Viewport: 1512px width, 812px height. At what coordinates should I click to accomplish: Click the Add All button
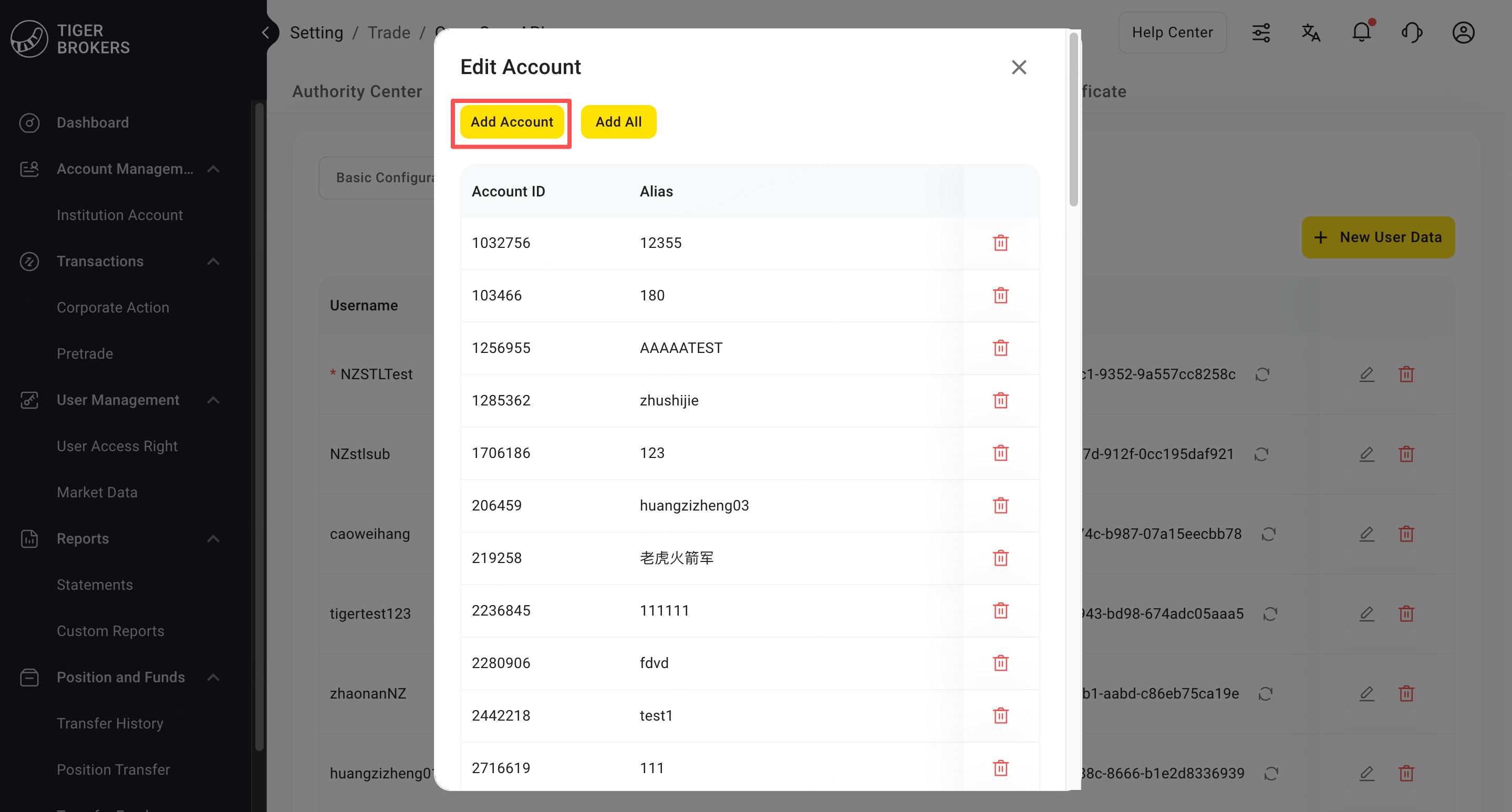(x=618, y=122)
